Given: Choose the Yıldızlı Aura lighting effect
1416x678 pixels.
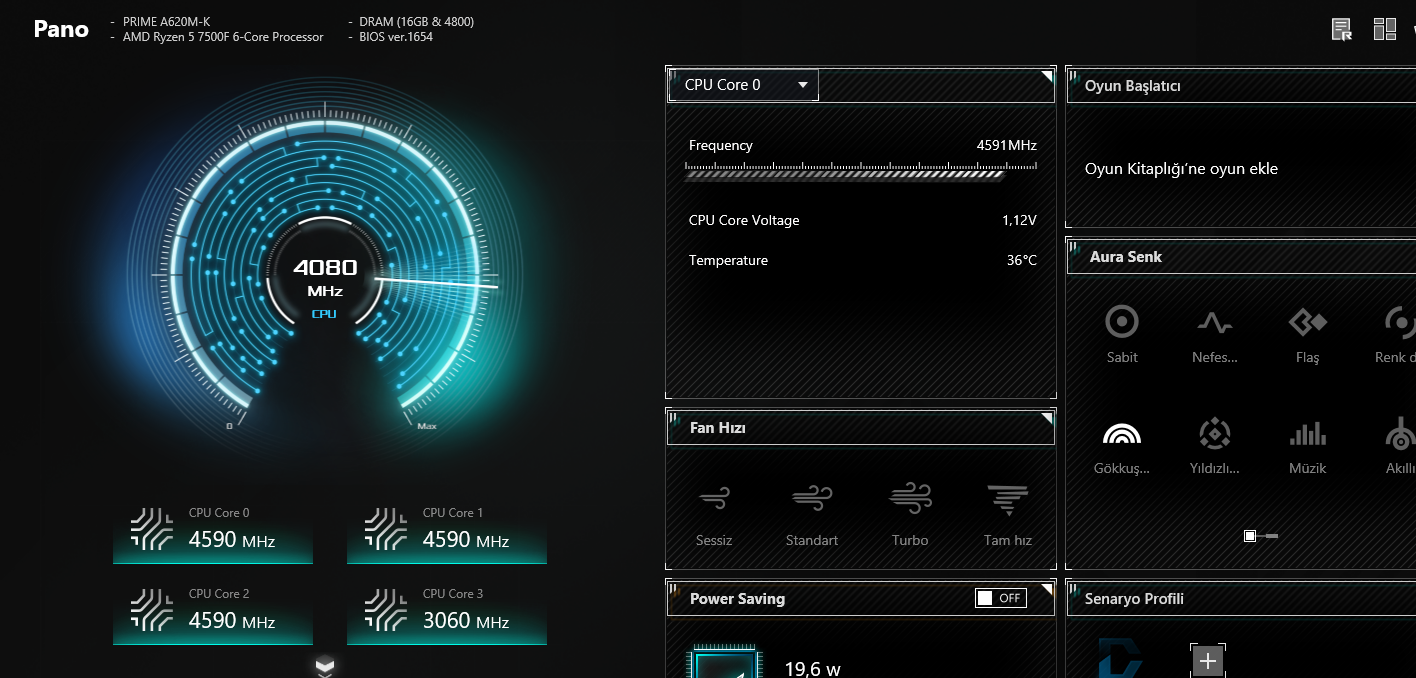Looking at the screenshot, I should (x=1215, y=447).
